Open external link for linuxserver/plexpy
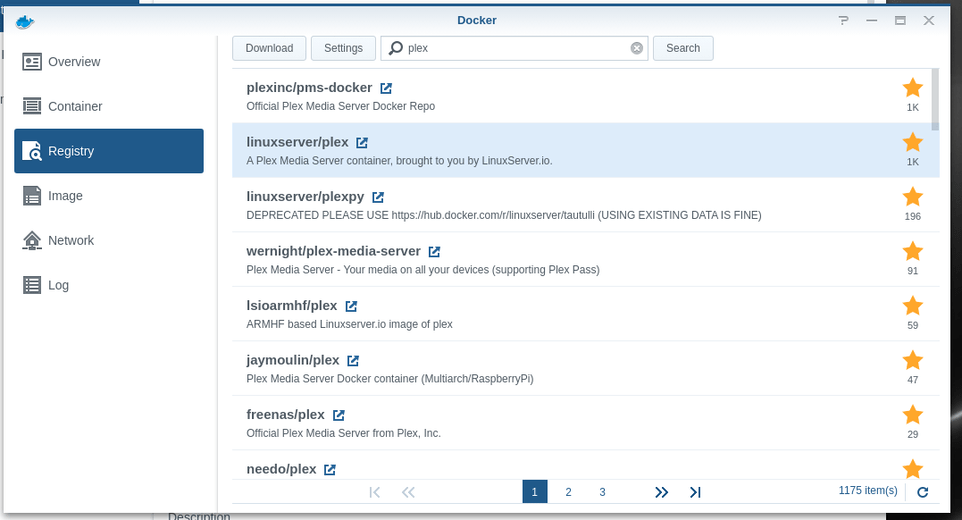This screenshot has height=520, width=962. 378,197
